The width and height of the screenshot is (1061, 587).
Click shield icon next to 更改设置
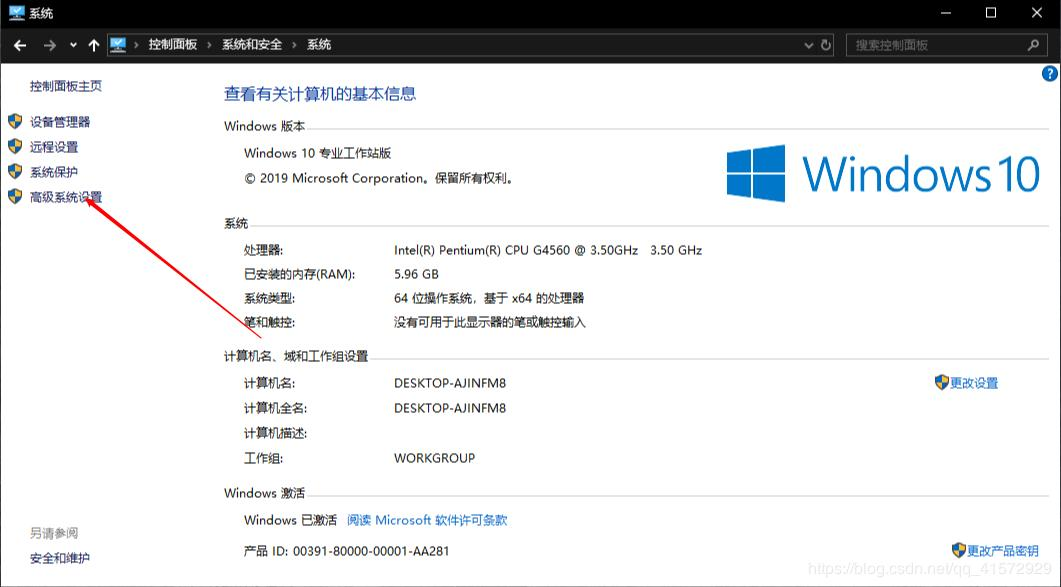(941, 383)
